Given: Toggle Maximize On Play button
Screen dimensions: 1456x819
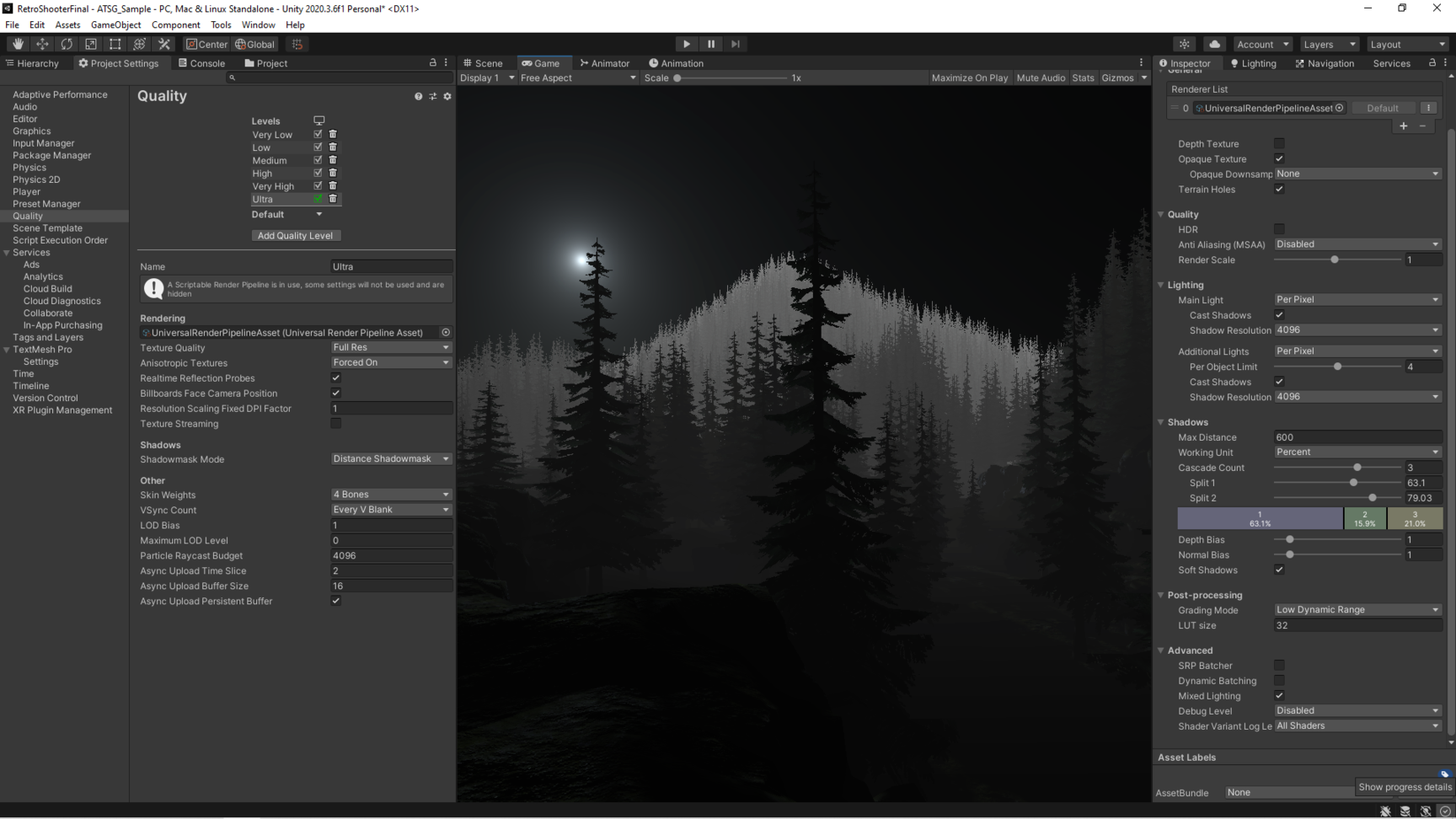Looking at the screenshot, I should coord(970,78).
